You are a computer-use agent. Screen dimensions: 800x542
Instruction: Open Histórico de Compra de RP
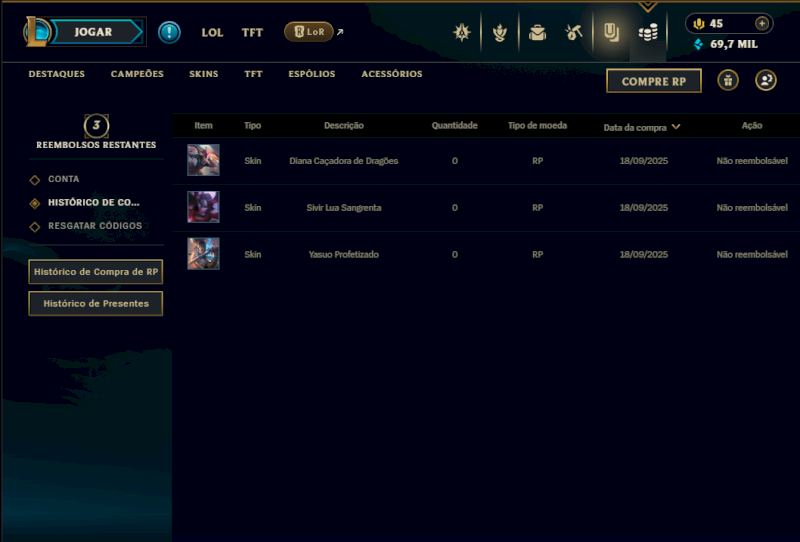click(96, 272)
